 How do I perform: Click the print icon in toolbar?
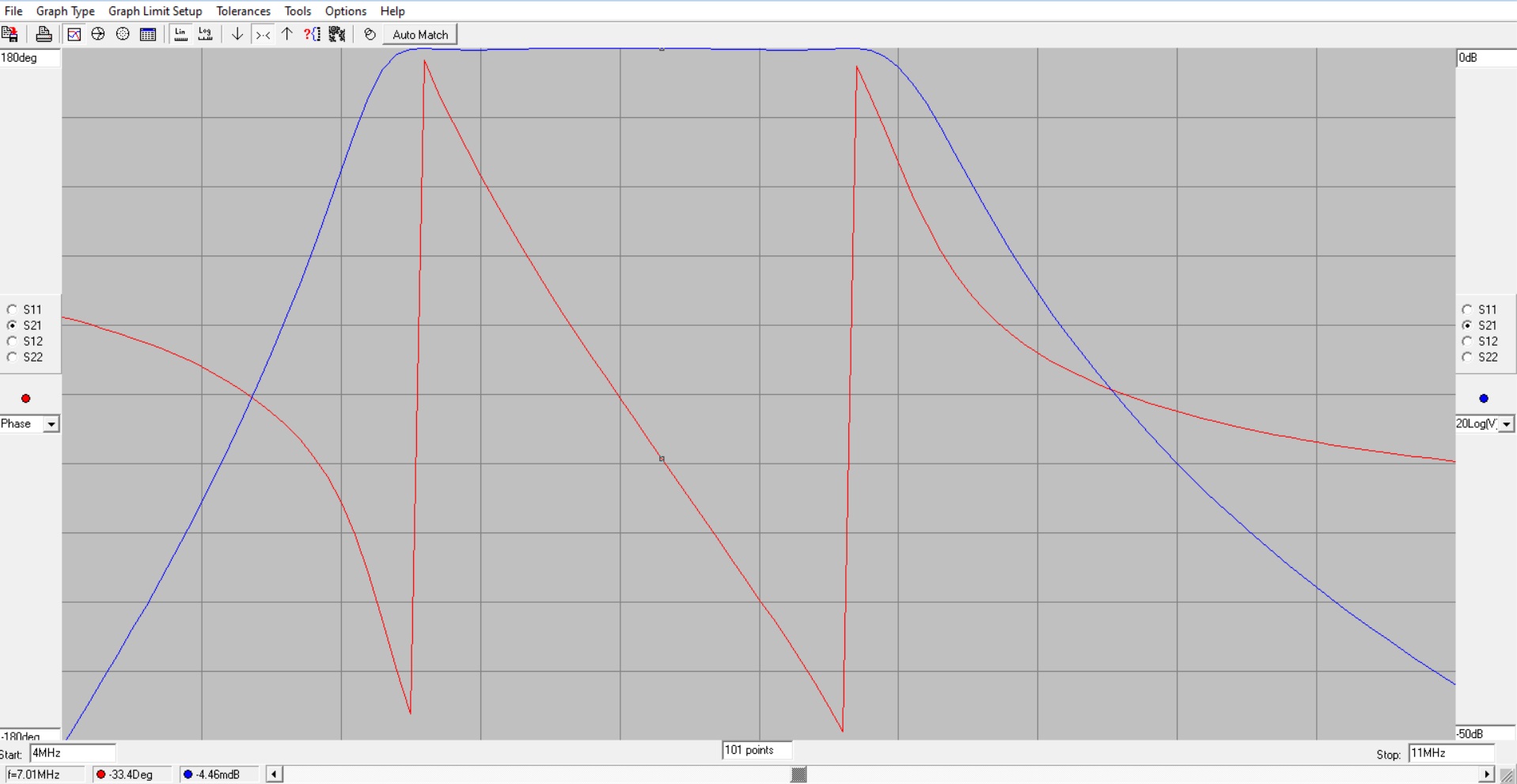(44, 34)
